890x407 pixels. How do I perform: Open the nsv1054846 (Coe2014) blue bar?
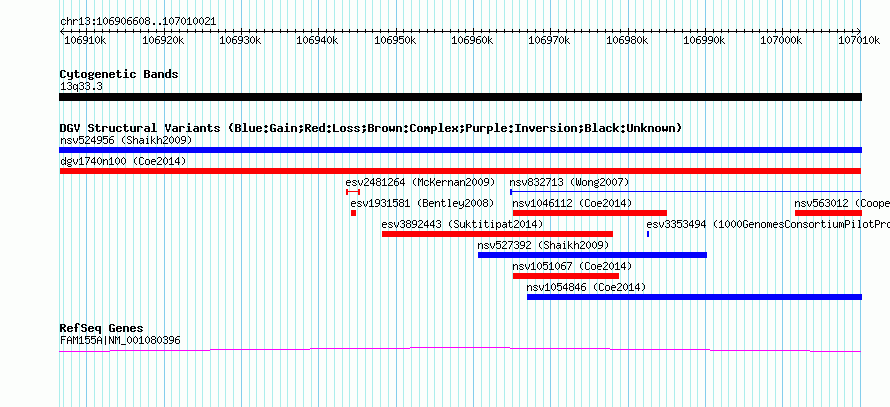click(694, 297)
